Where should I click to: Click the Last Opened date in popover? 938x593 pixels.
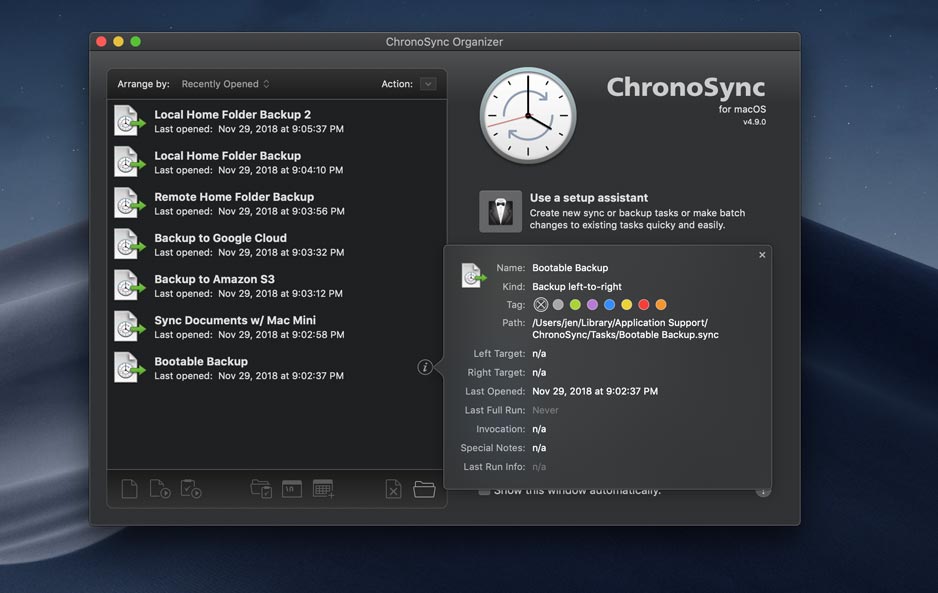(x=595, y=391)
